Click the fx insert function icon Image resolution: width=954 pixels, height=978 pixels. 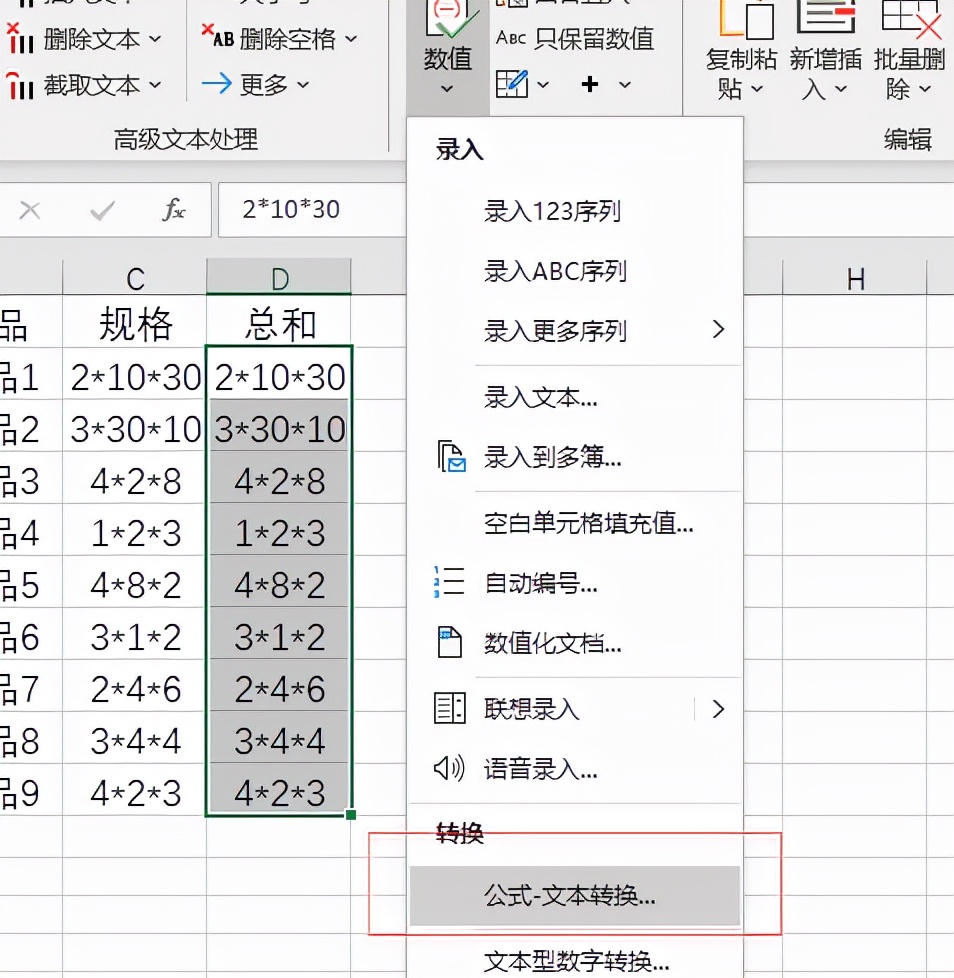click(x=176, y=210)
